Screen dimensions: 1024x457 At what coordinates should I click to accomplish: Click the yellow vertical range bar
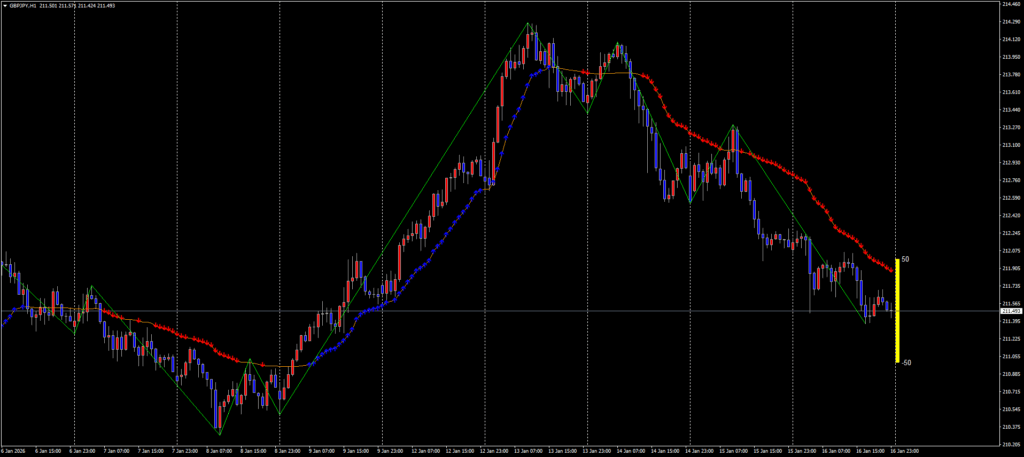(897, 310)
